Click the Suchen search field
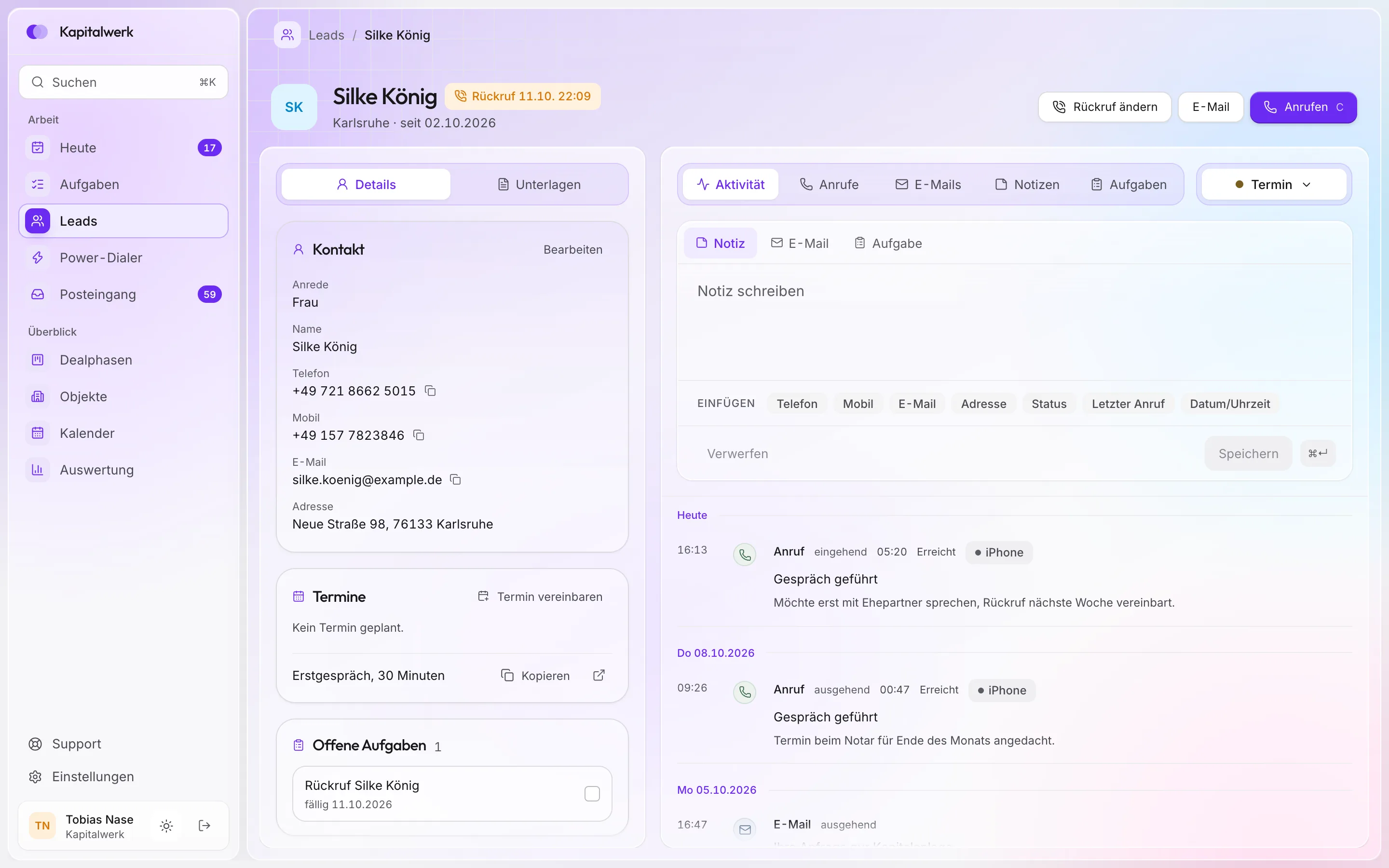The image size is (1389, 868). tap(123, 82)
